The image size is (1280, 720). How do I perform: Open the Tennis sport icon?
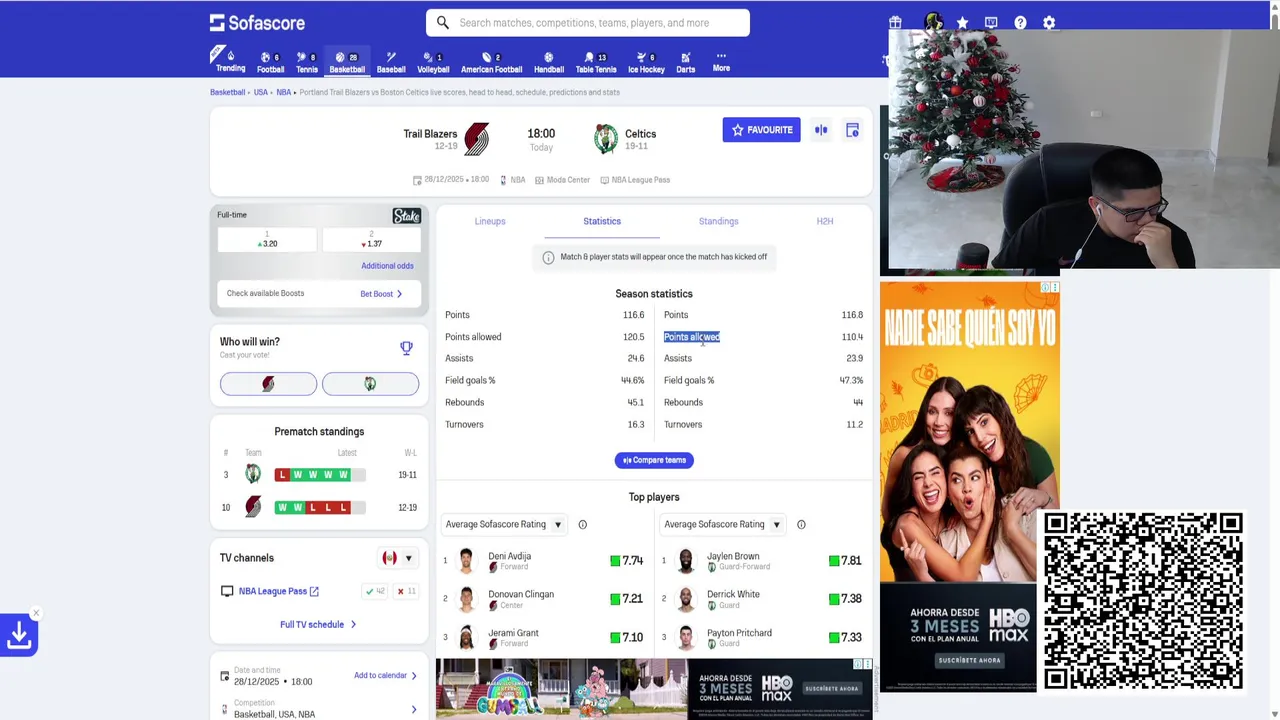coord(307,62)
